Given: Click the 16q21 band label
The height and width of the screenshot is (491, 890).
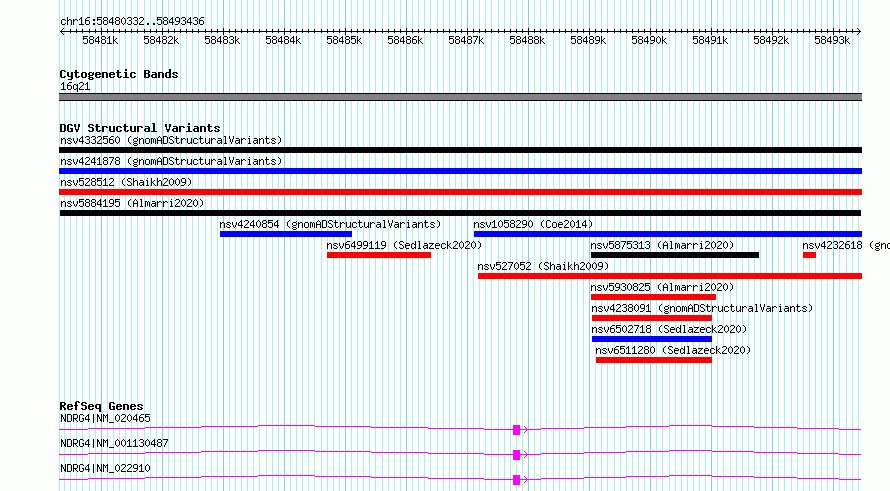Looking at the screenshot, I should pyautogui.click(x=75, y=86).
